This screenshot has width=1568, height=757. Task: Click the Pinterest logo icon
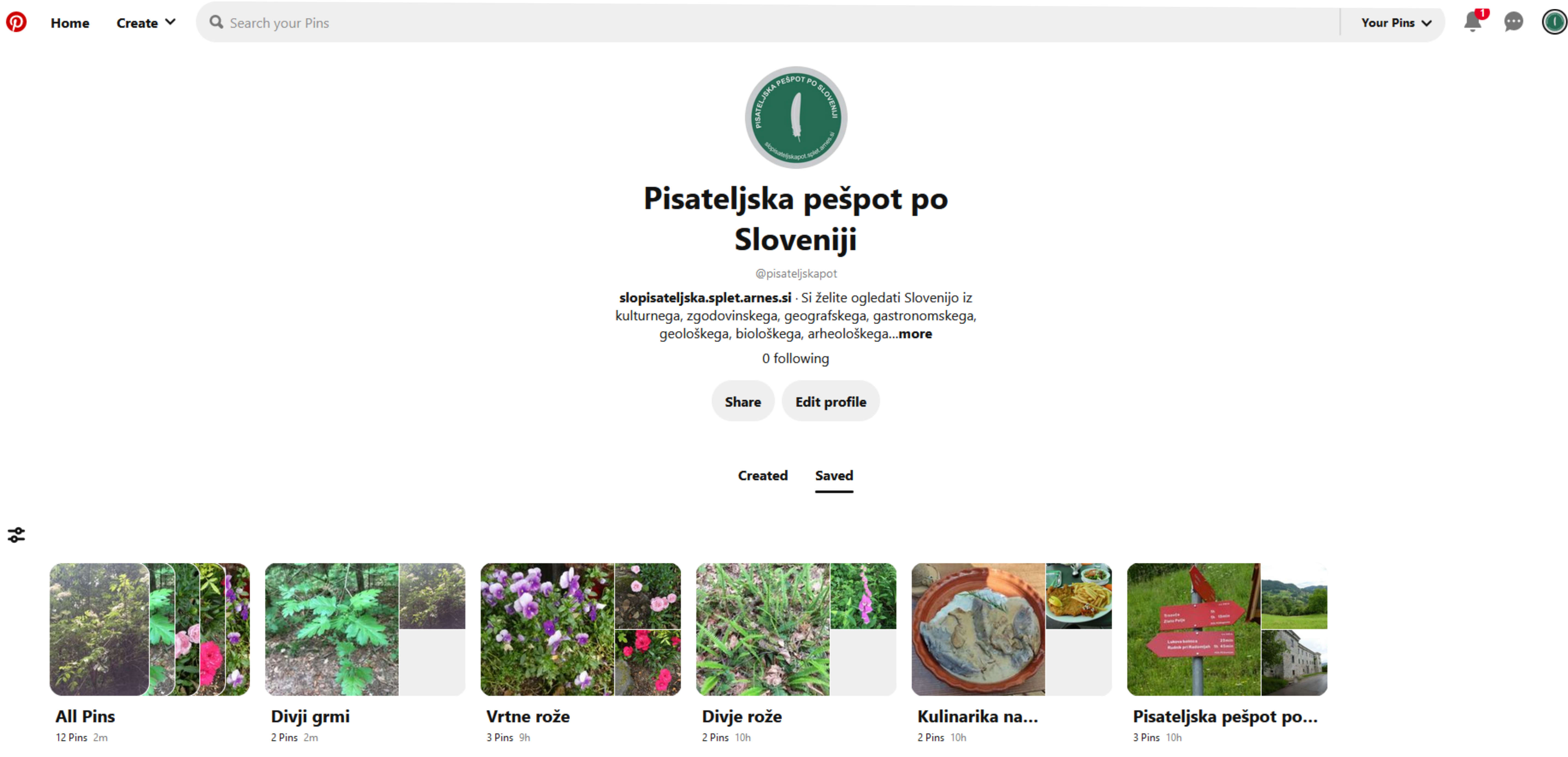coord(16,22)
